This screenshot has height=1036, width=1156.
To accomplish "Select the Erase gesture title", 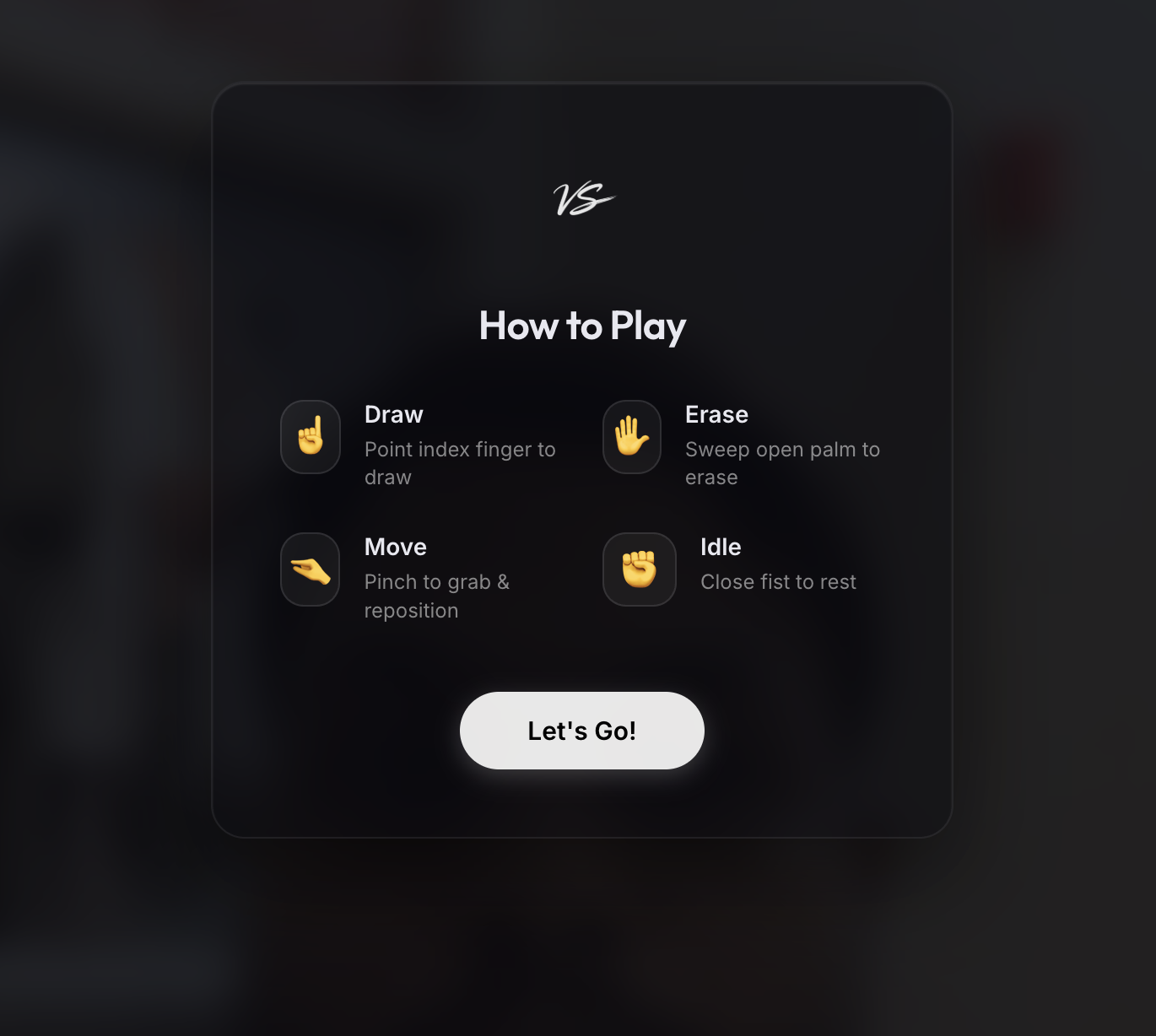I will (x=716, y=415).
